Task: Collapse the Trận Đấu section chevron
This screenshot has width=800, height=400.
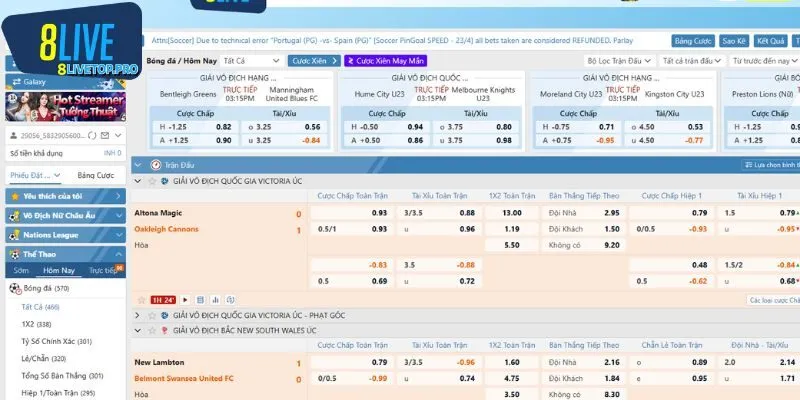Action: click(138, 165)
